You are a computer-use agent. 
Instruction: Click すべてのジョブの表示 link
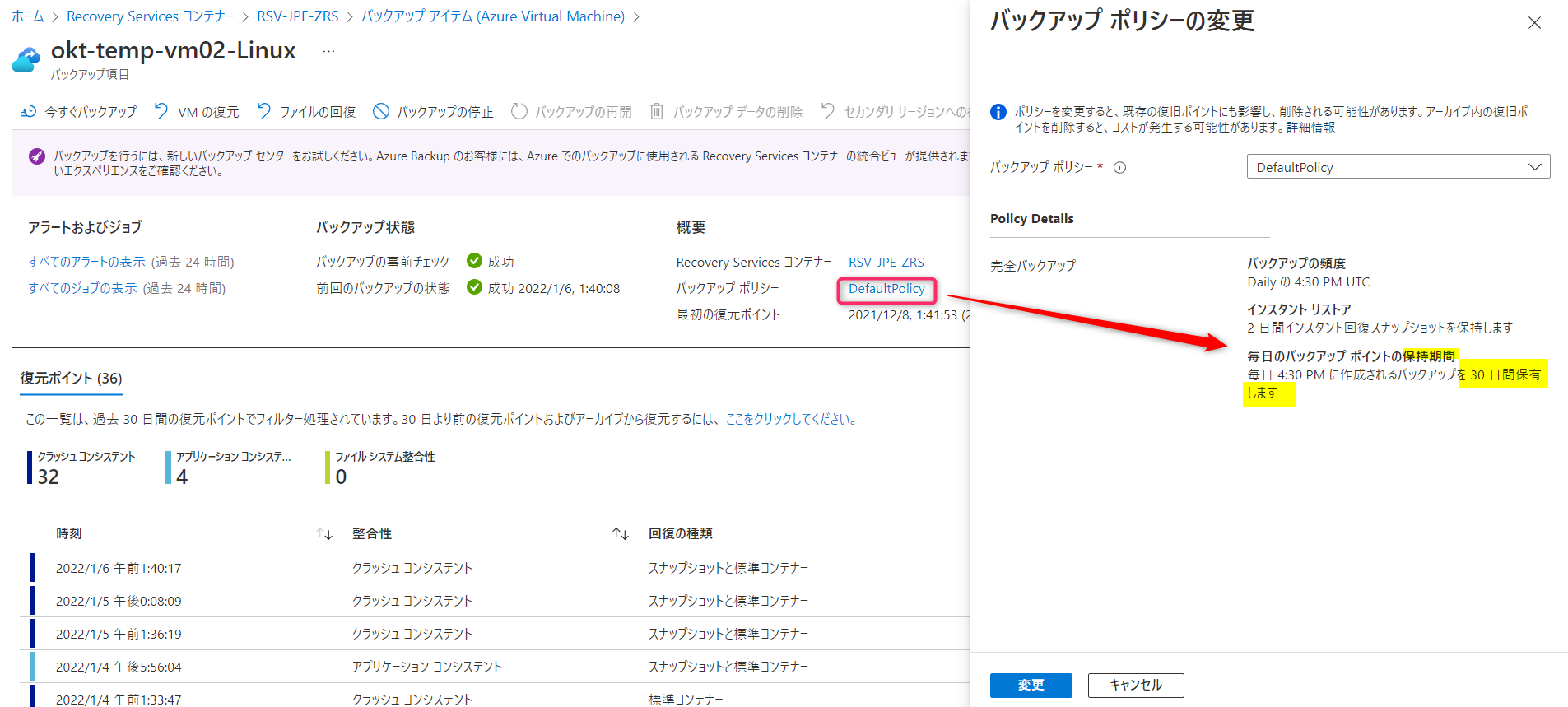(82, 288)
